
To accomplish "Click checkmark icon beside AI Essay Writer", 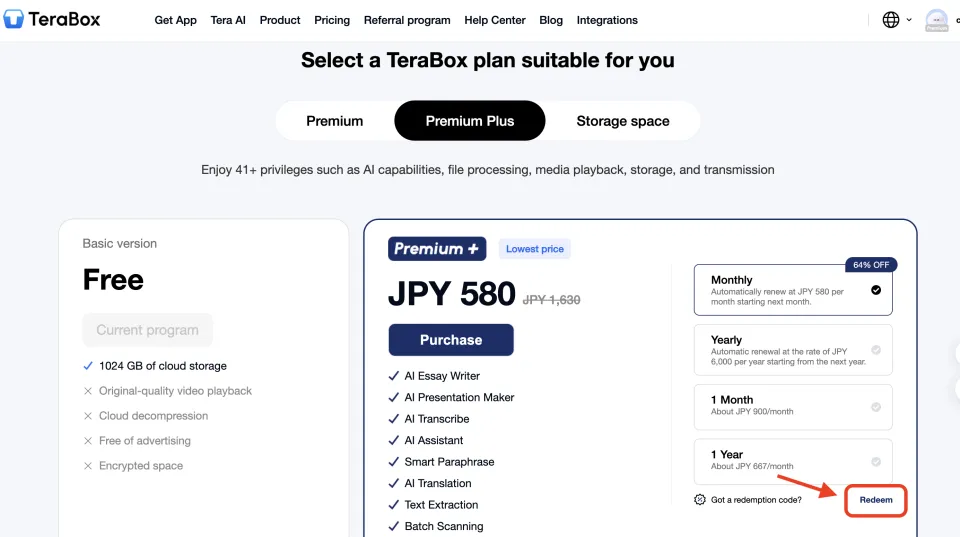I will 394,376.
